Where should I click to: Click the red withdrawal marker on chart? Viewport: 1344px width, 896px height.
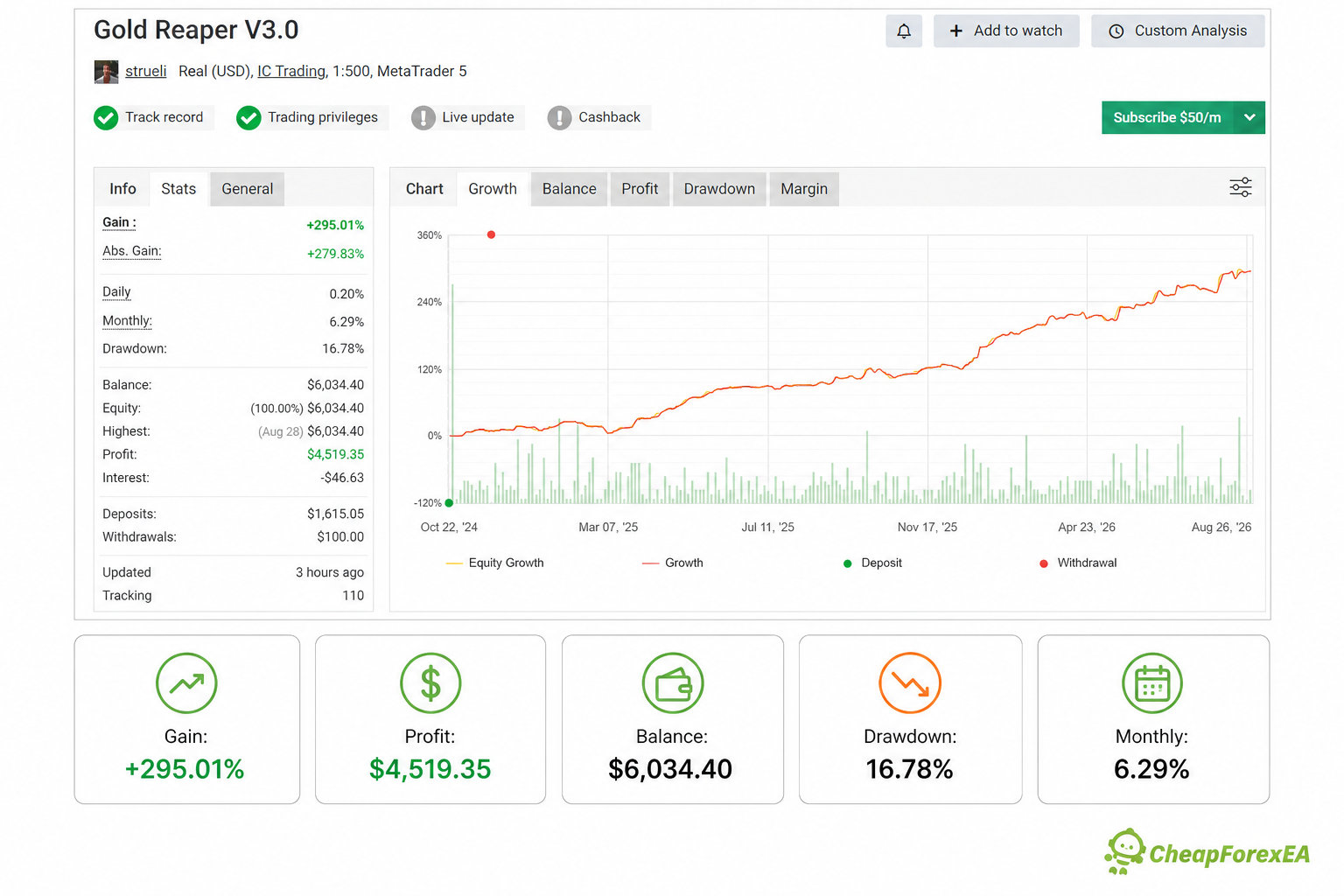coord(491,234)
